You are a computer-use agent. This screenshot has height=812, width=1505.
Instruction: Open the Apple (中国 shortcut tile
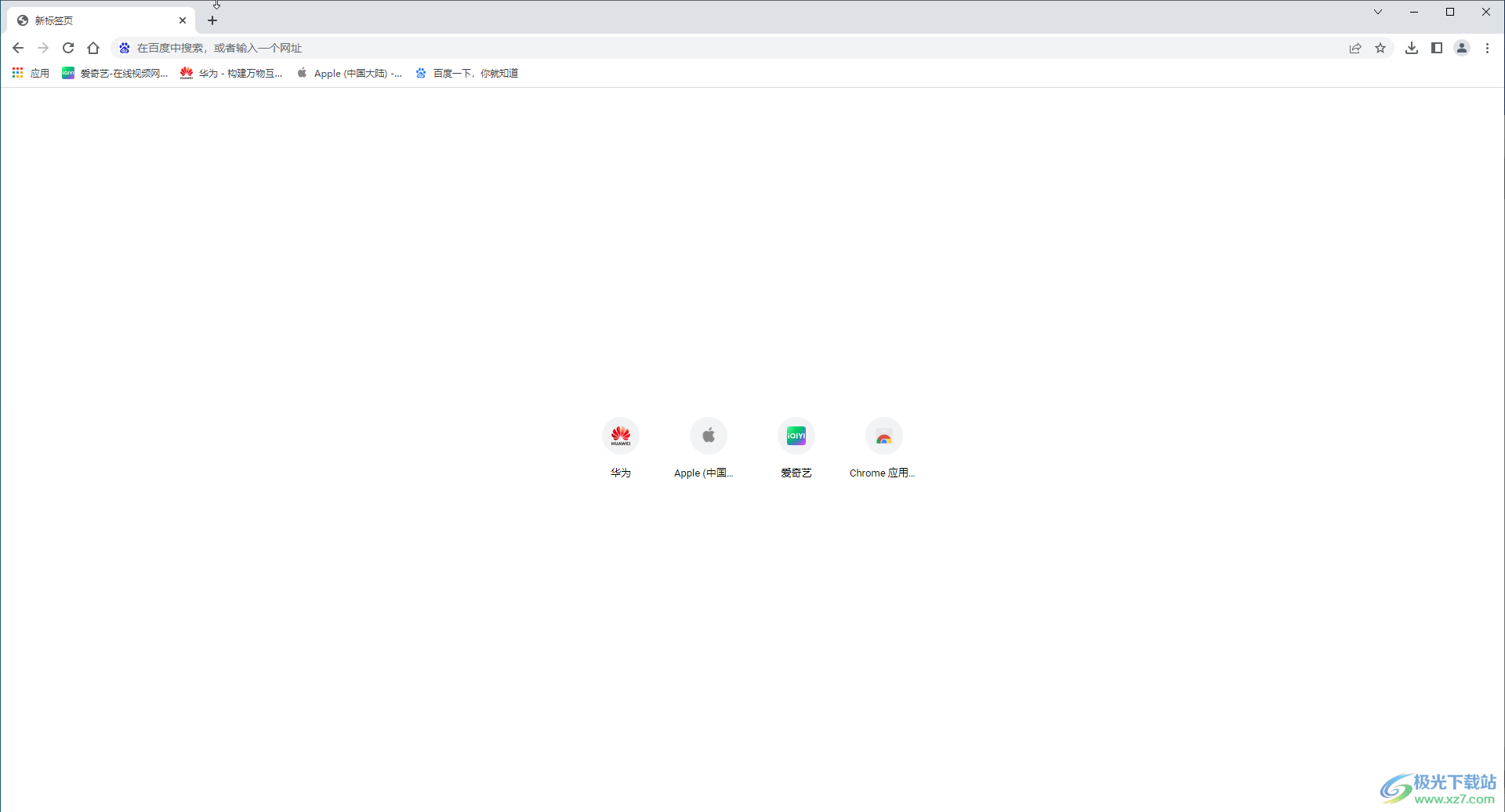(708, 448)
